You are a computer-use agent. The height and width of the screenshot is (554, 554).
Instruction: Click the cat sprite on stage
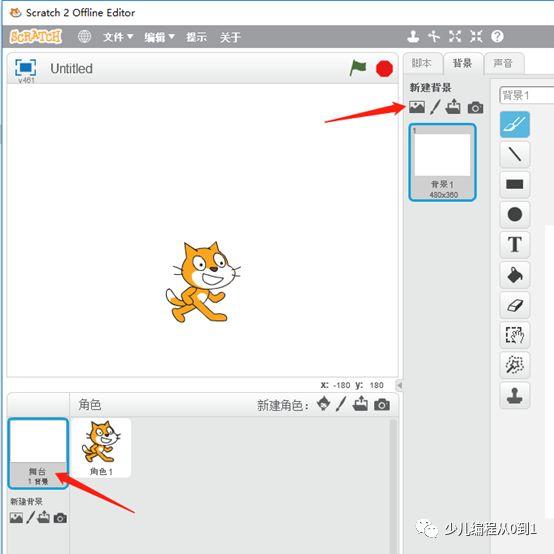(x=203, y=282)
